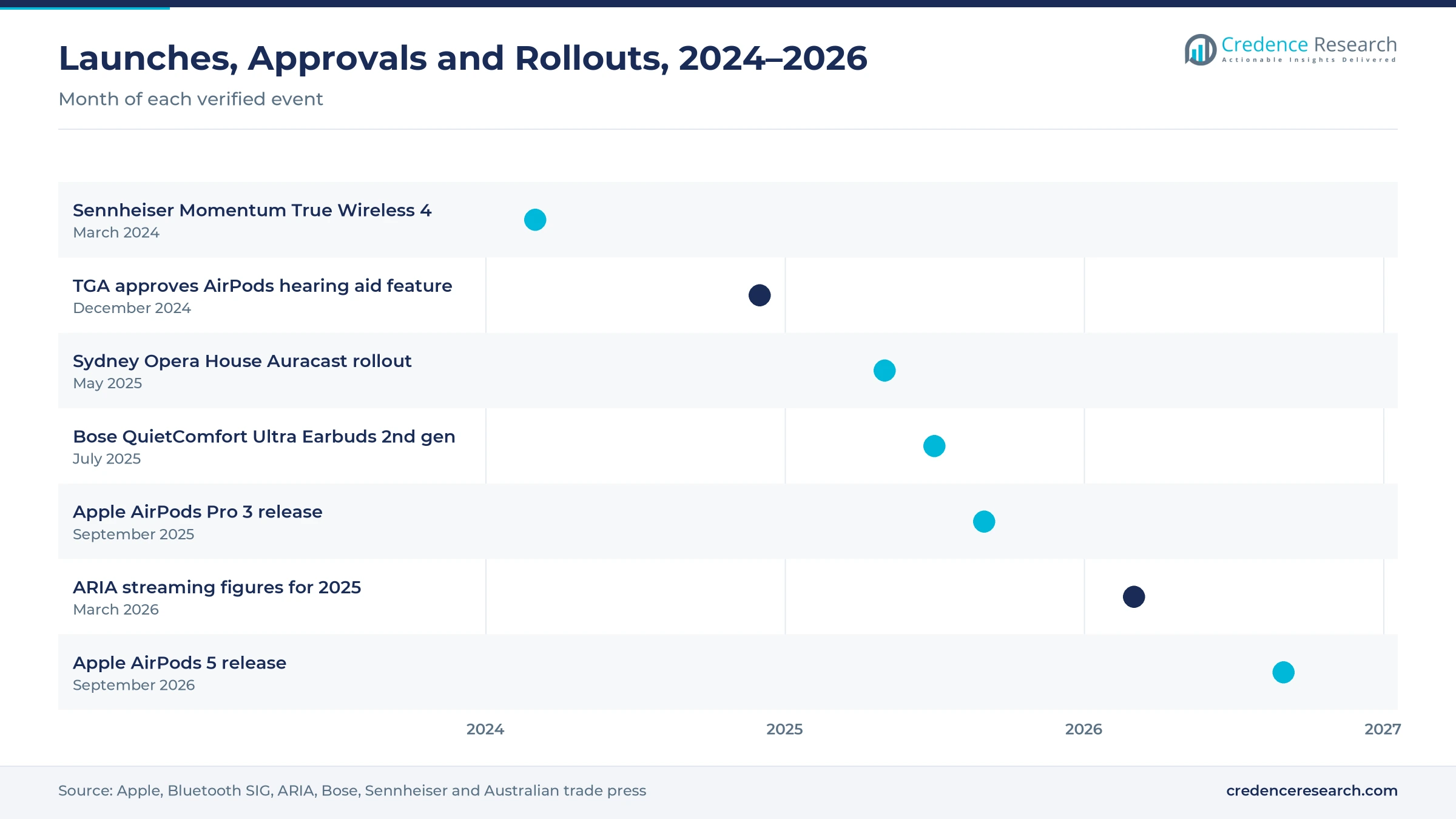The width and height of the screenshot is (1456, 819).
Task: Click the 'May 2025' date text
Action: (x=107, y=383)
